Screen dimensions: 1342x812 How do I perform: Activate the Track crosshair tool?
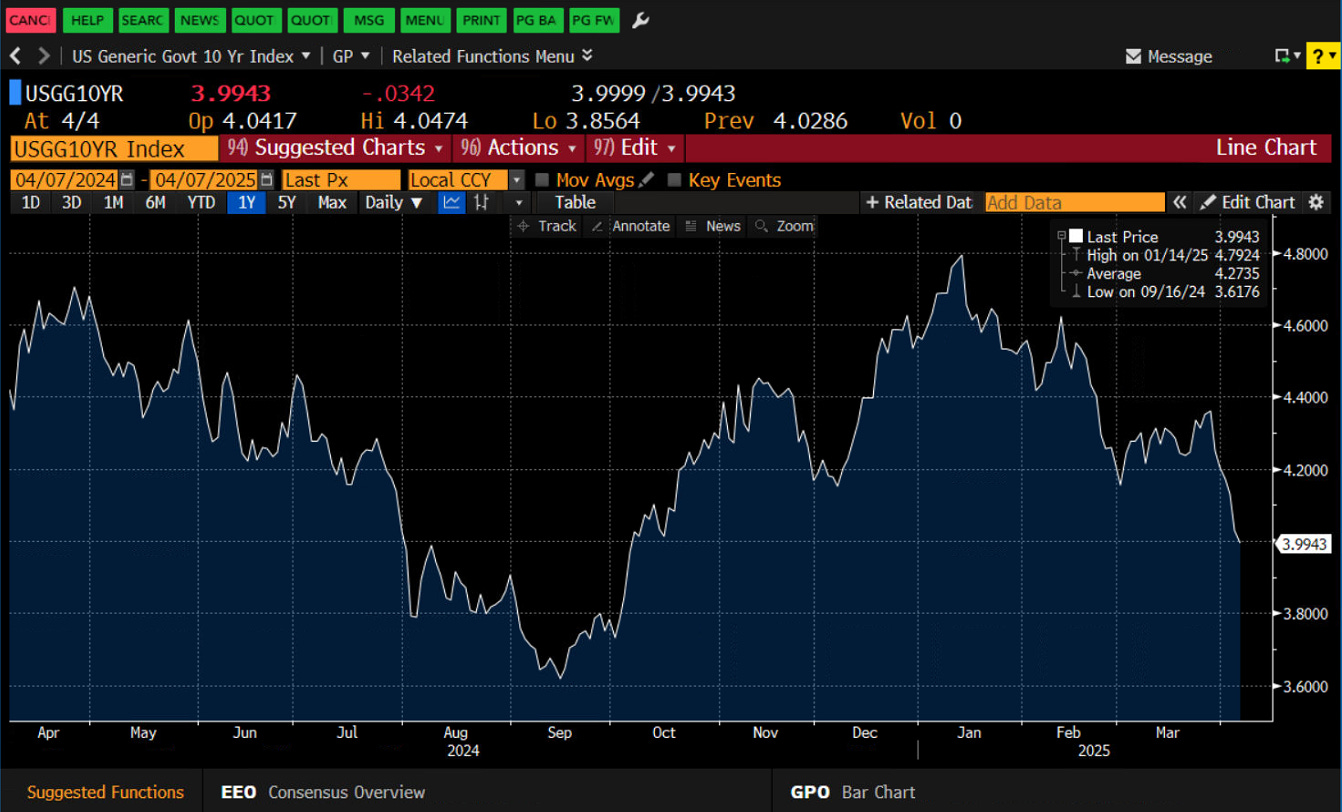tap(546, 226)
